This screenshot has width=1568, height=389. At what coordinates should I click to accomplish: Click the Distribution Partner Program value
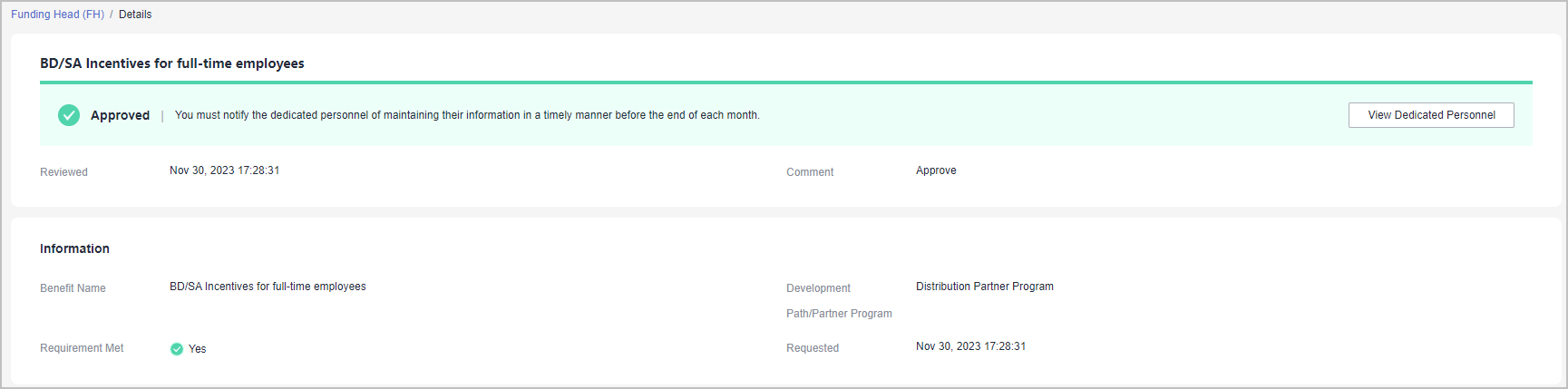pos(984,287)
